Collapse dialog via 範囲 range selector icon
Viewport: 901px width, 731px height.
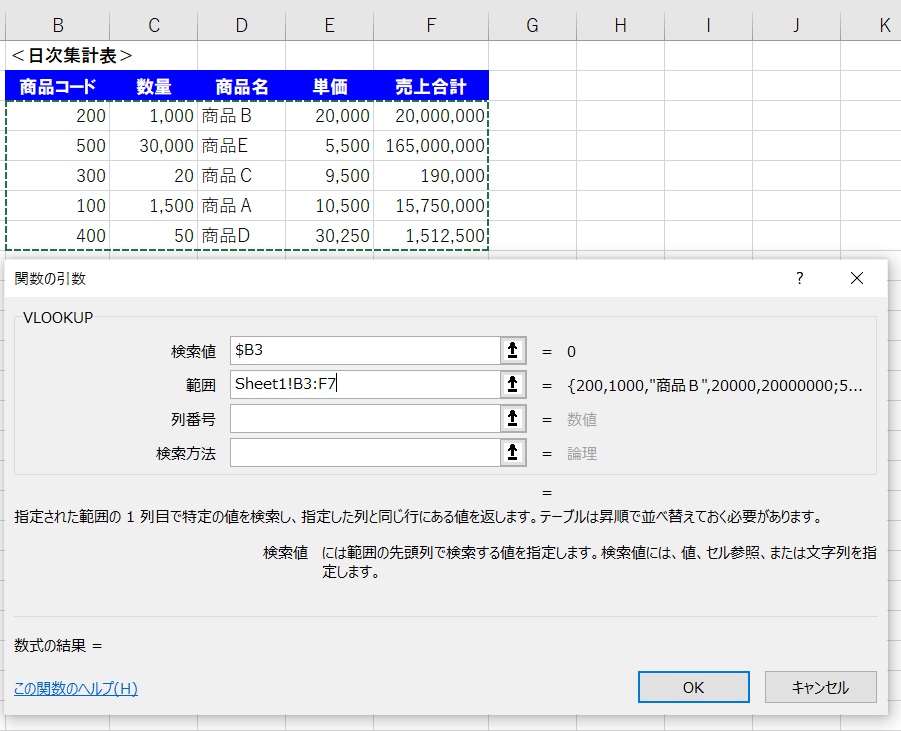click(x=513, y=384)
